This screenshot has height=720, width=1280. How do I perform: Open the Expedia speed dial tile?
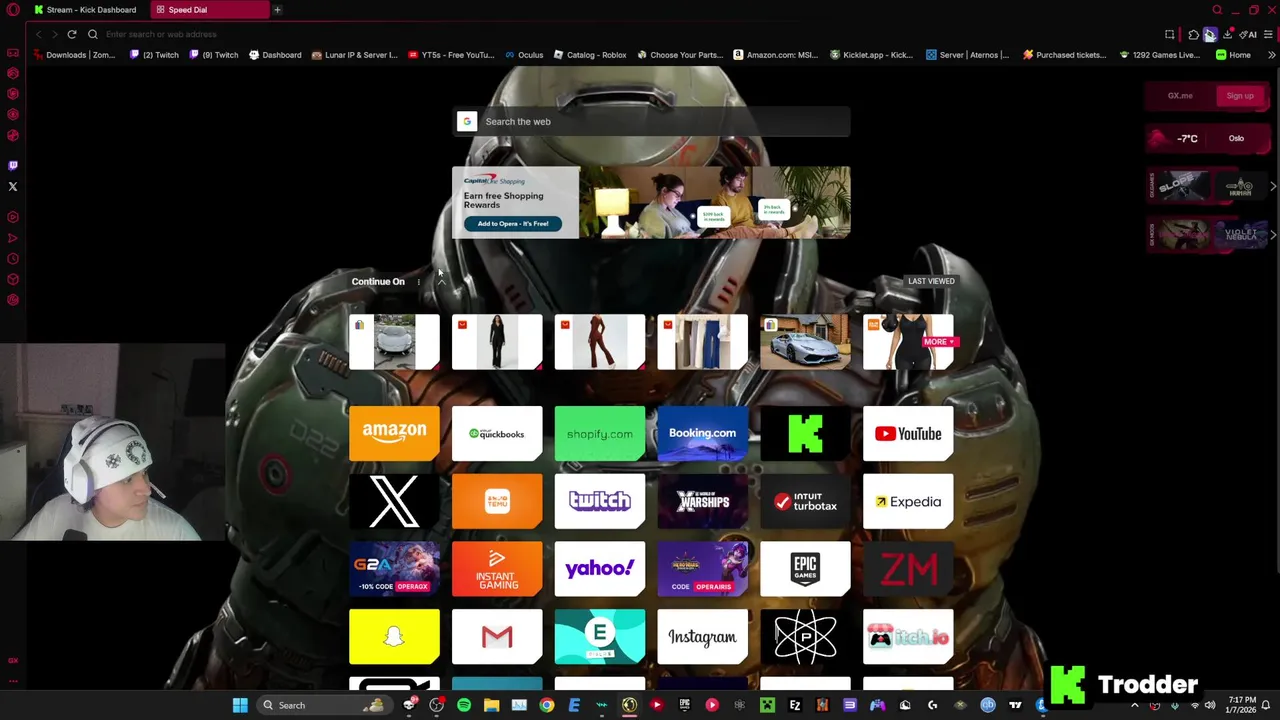pos(908,501)
